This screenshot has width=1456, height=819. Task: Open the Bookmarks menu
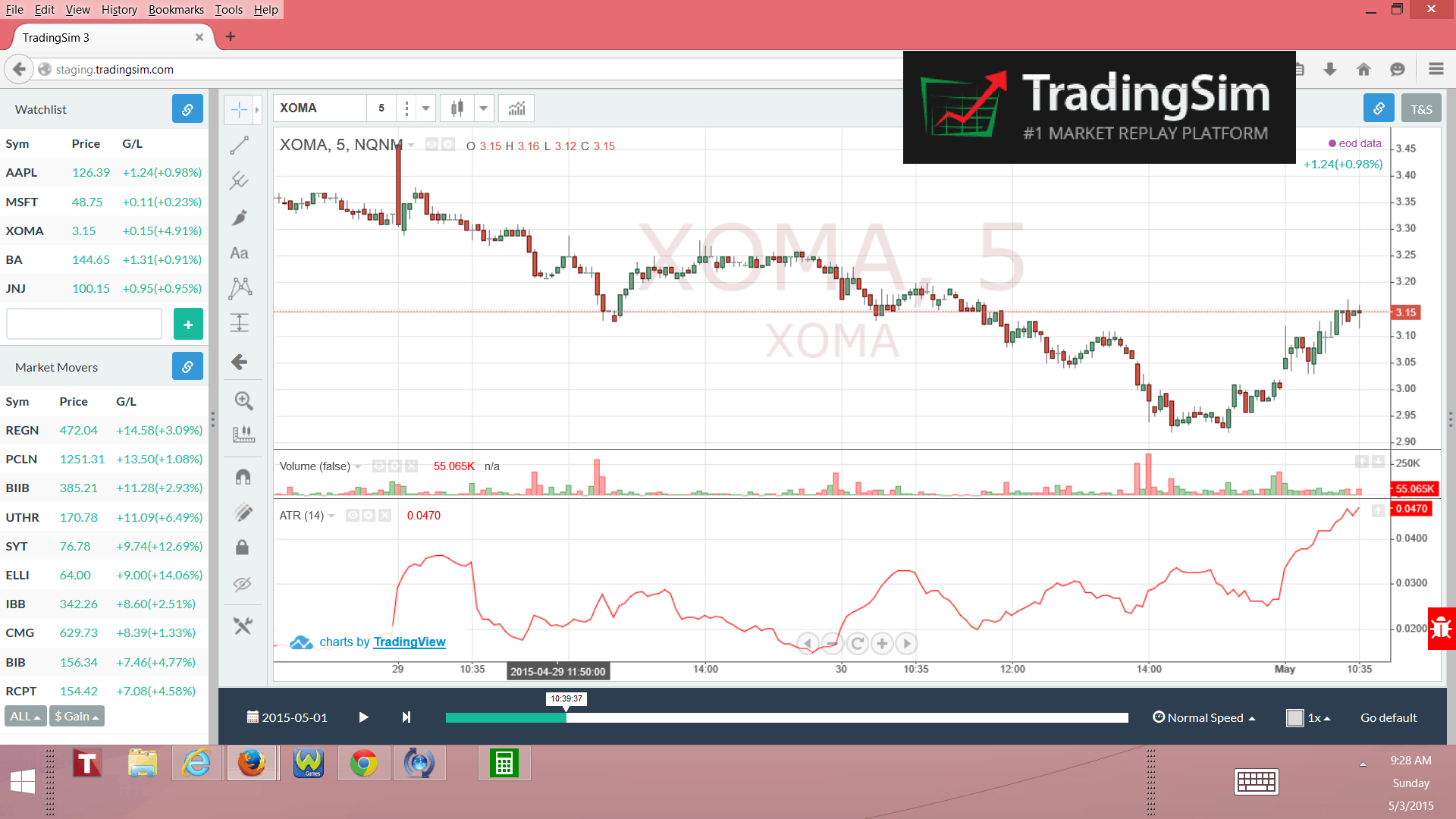tap(176, 9)
